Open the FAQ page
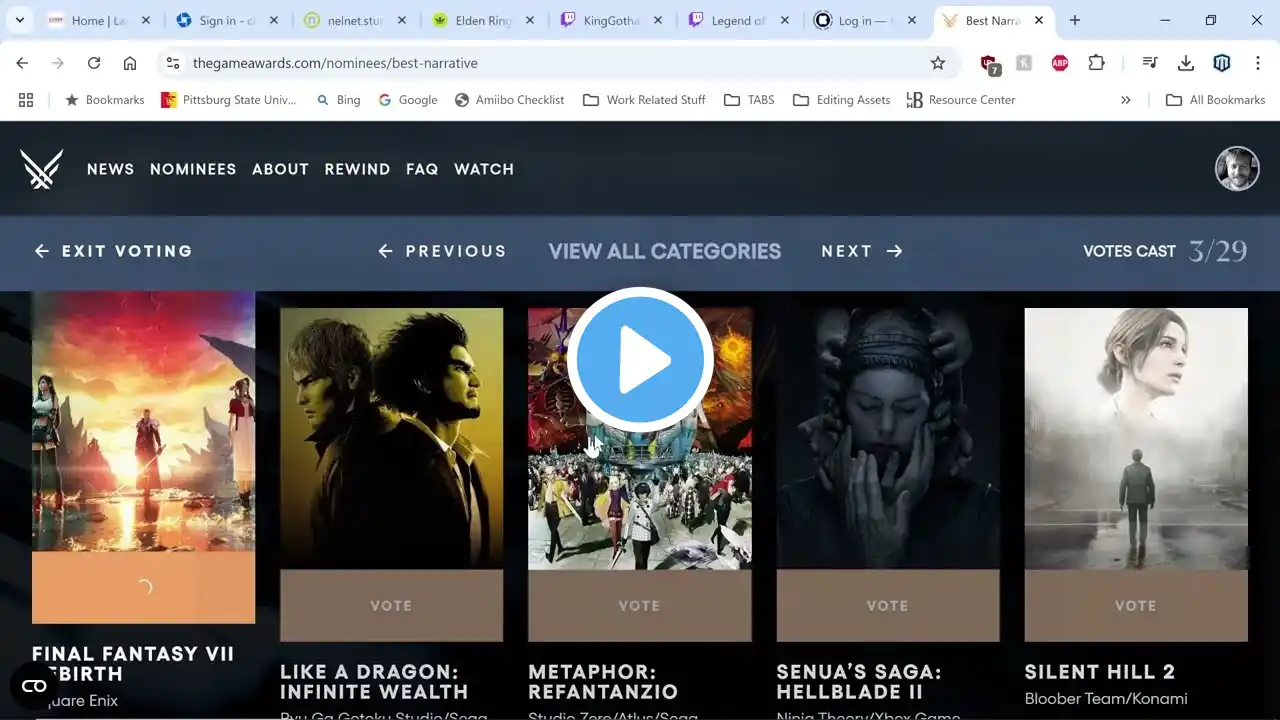This screenshot has width=1280, height=720. [x=422, y=169]
